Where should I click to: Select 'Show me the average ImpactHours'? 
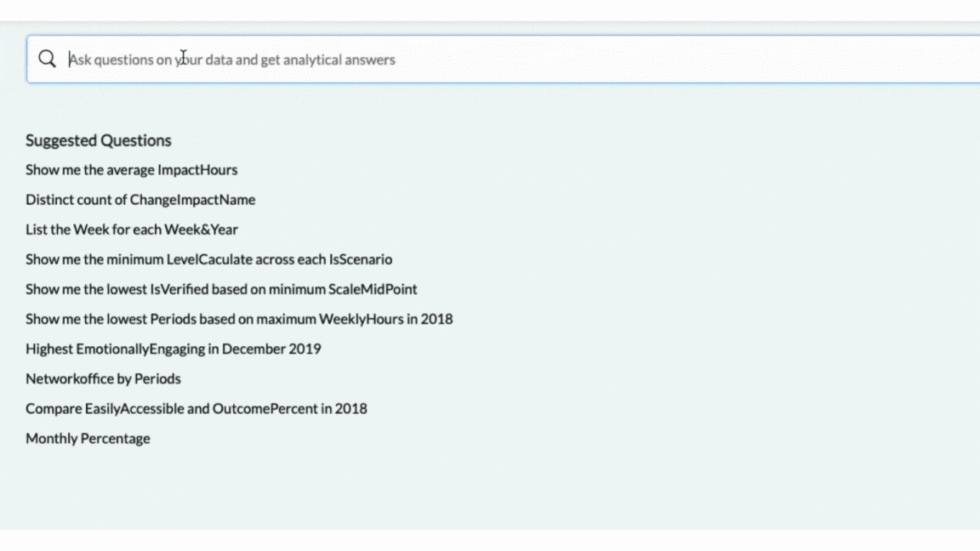[131, 169]
